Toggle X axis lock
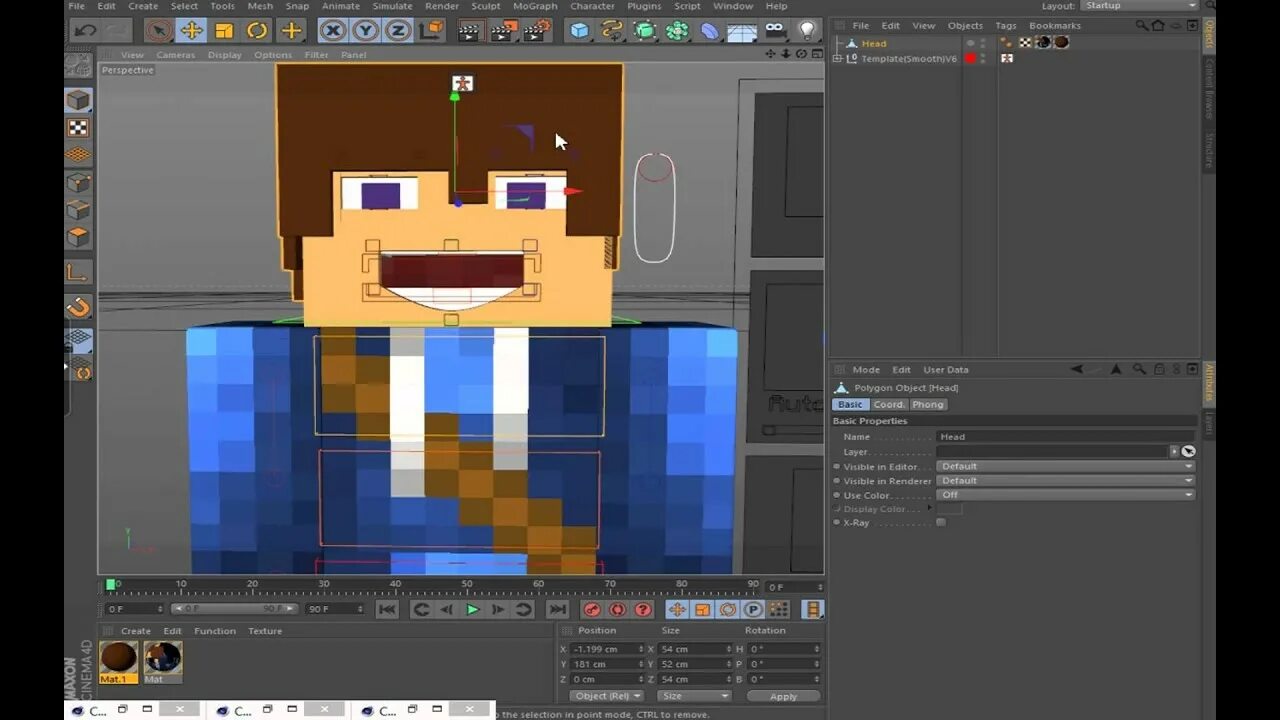This screenshot has width=1280, height=720. 333,31
